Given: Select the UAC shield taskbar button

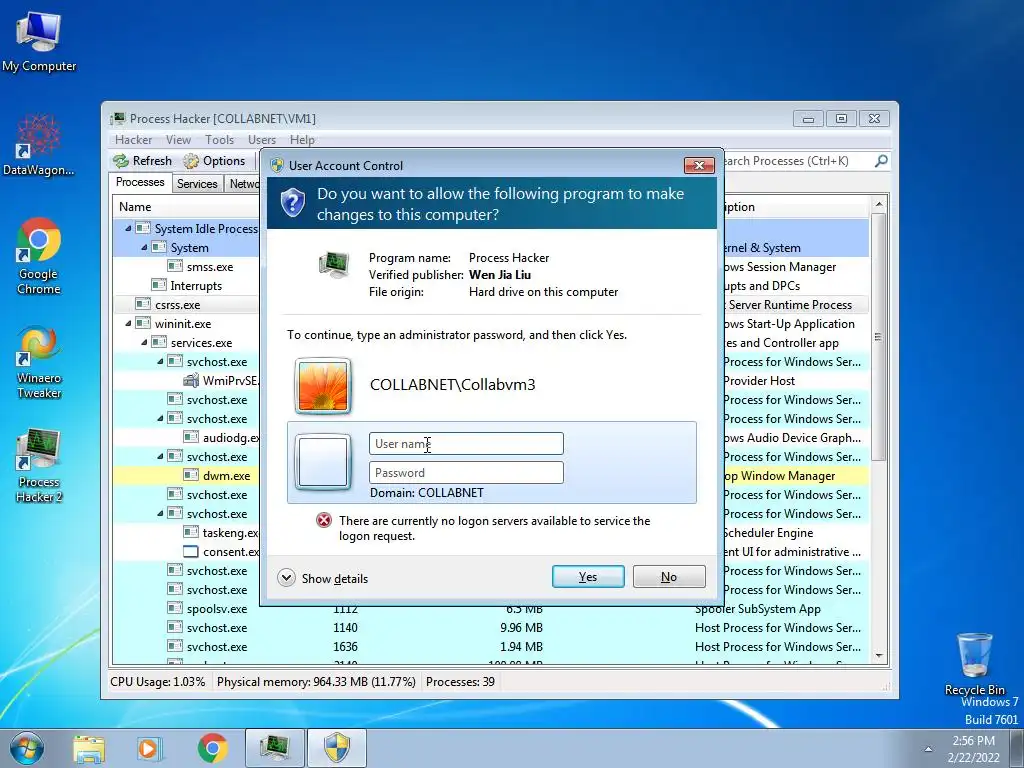Looking at the screenshot, I should [336, 748].
